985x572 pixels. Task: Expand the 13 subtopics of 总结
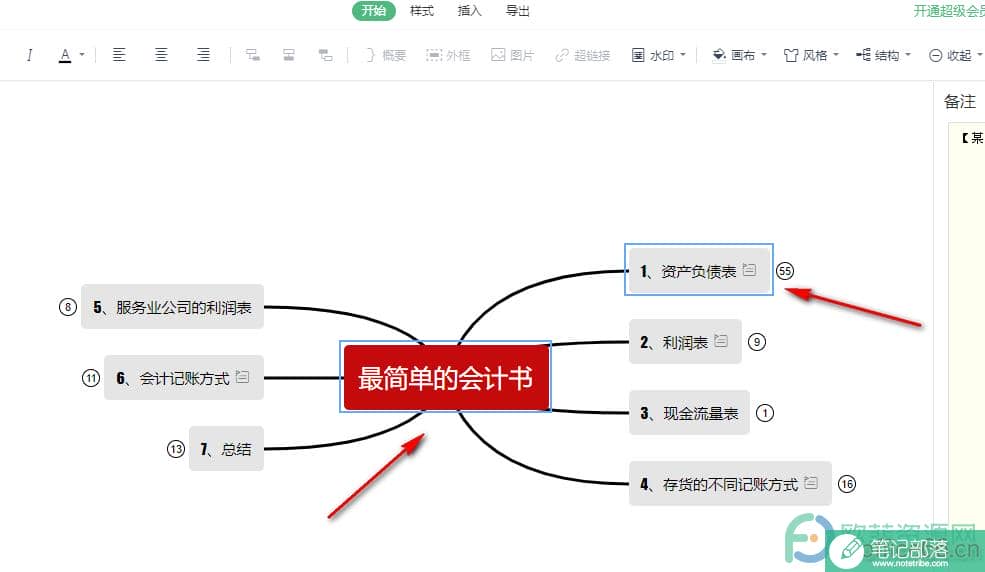pyautogui.click(x=175, y=448)
